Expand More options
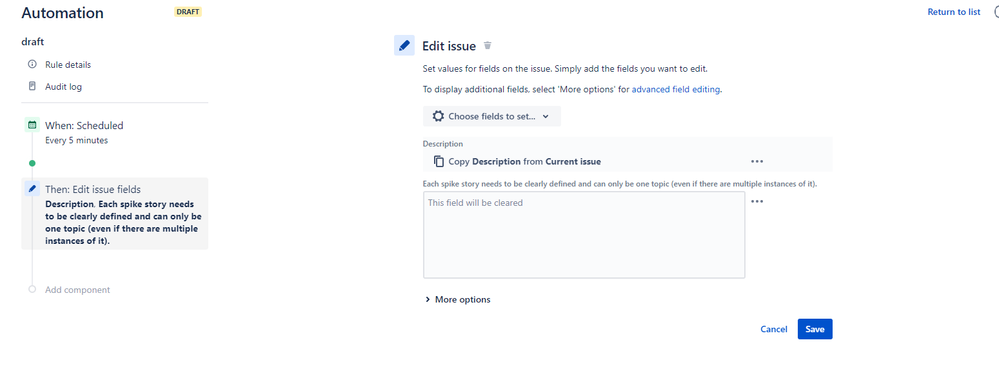Image resolution: width=999 pixels, height=382 pixels. click(x=458, y=300)
